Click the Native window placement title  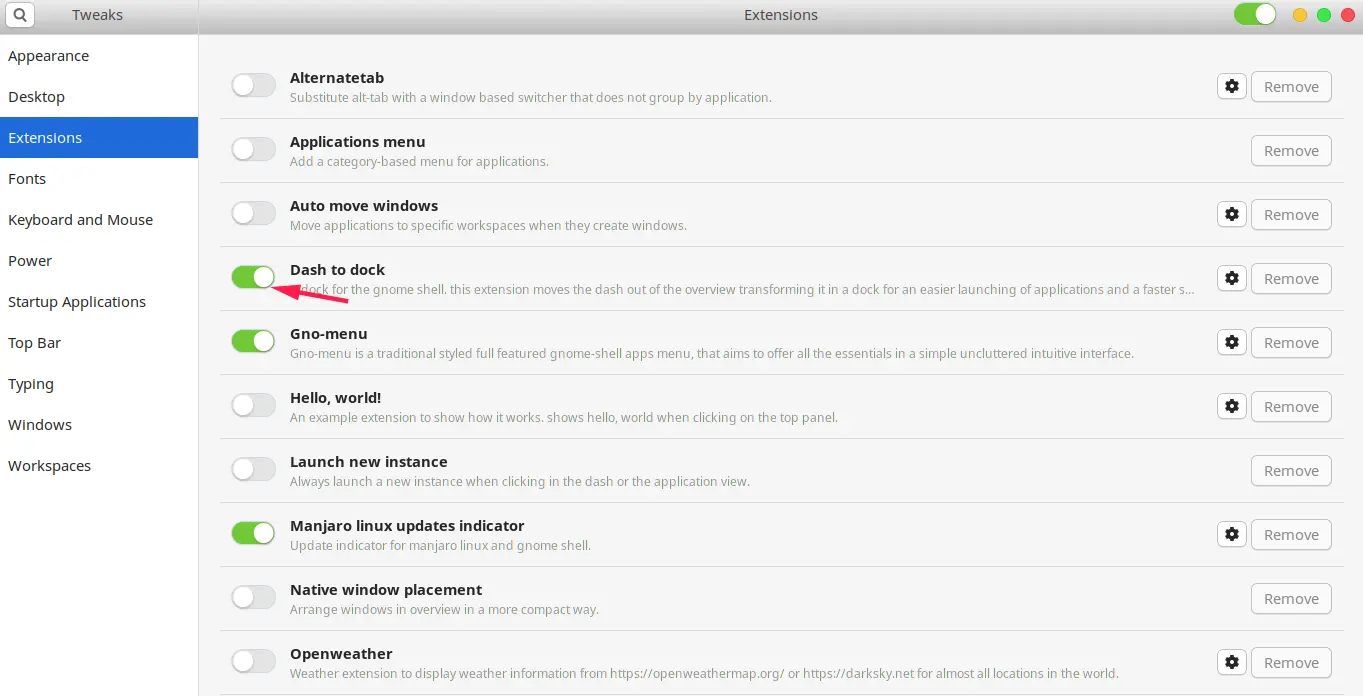386,590
